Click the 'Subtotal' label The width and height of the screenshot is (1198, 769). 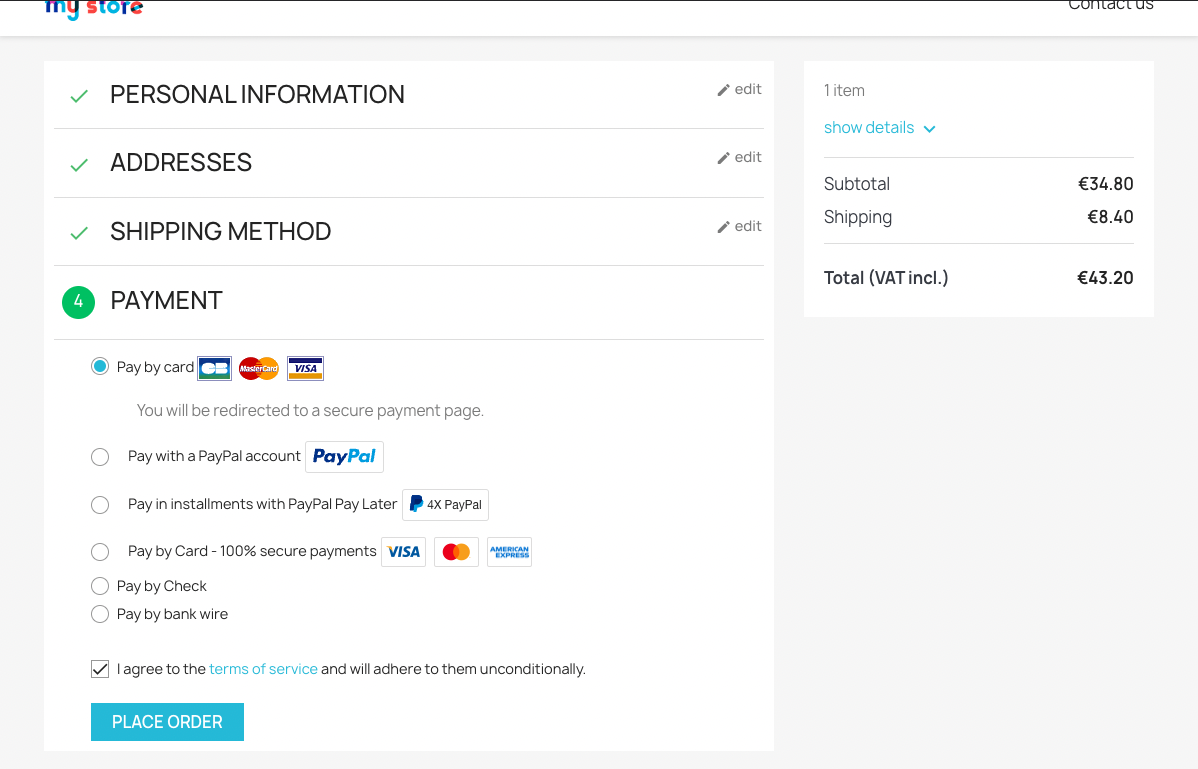click(856, 184)
